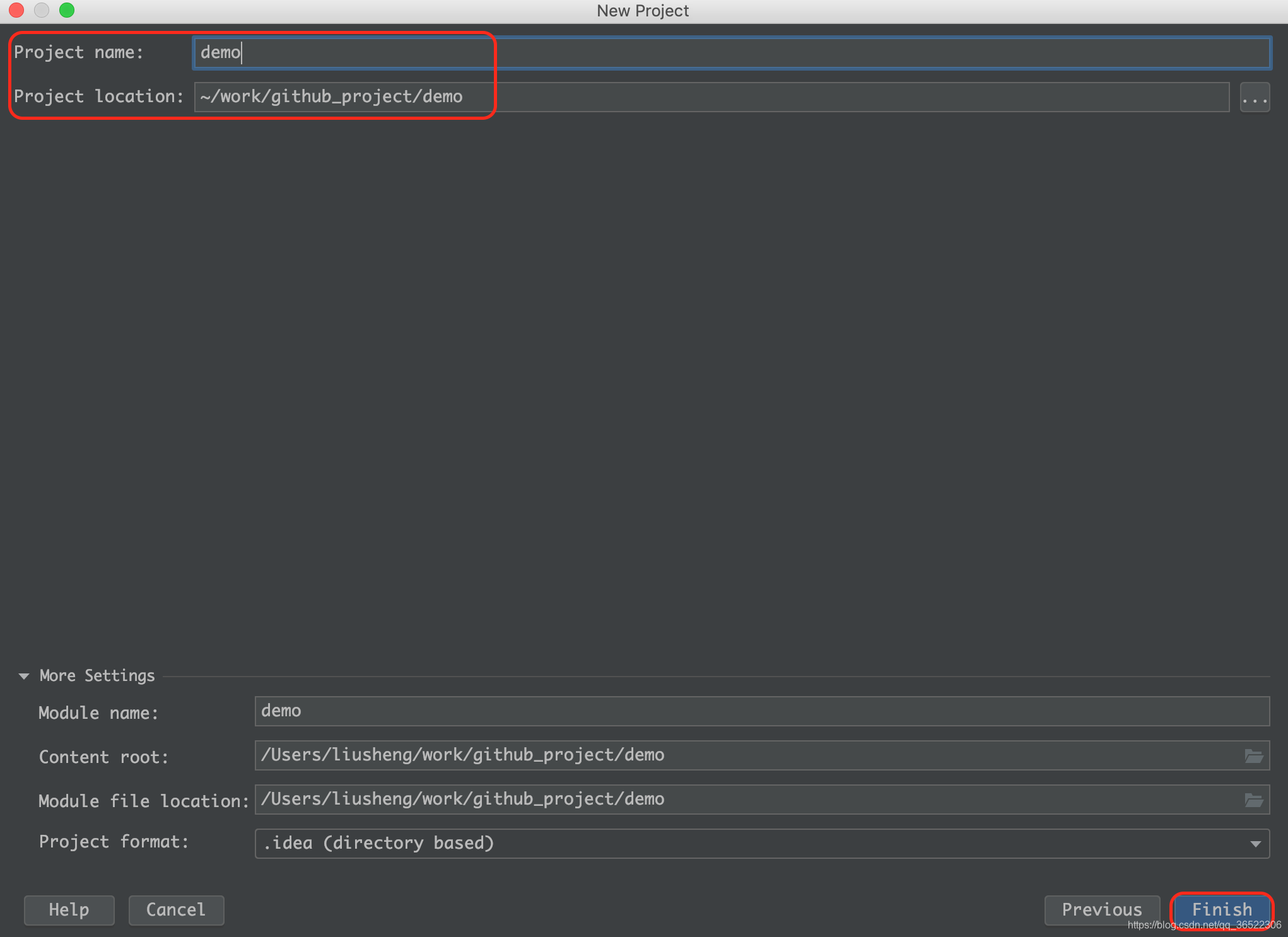Click the New Project title bar
The height and width of the screenshot is (937, 1288).
(x=642, y=11)
